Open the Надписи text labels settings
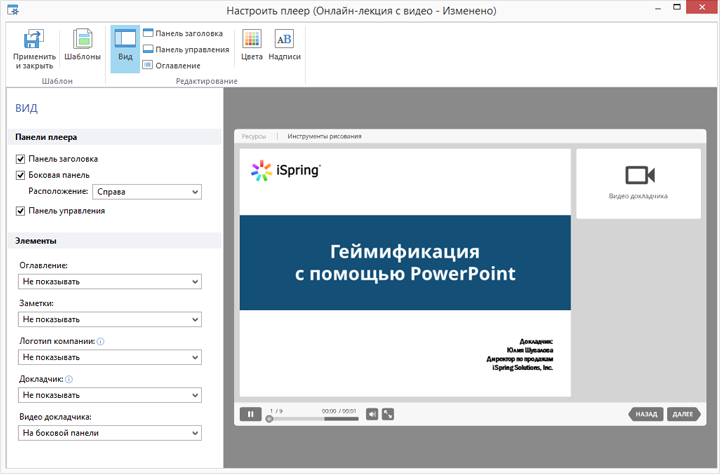720x474 pixels. pos(284,45)
